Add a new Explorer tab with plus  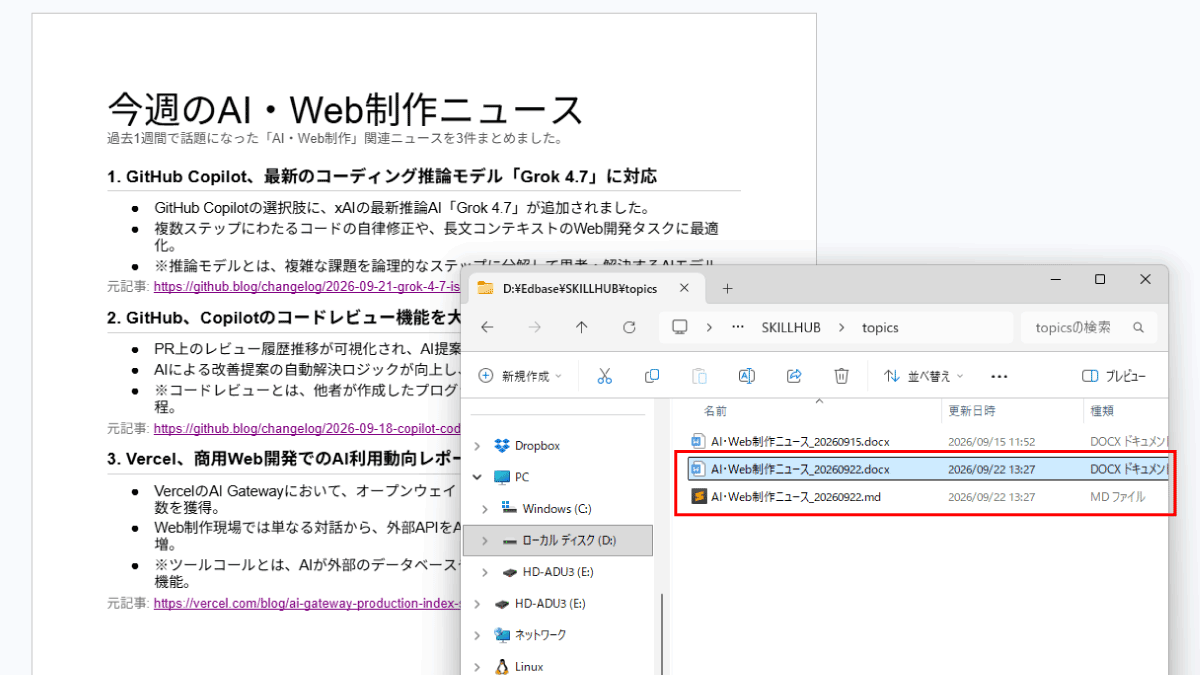click(x=727, y=288)
